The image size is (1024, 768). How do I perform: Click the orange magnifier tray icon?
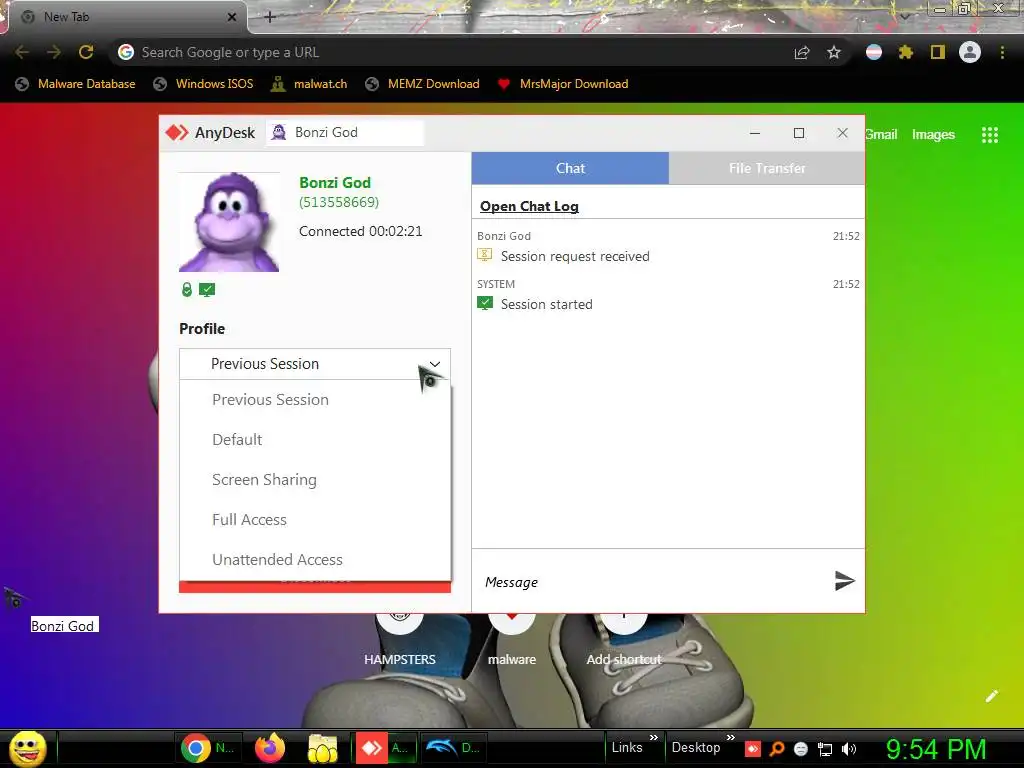click(777, 749)
